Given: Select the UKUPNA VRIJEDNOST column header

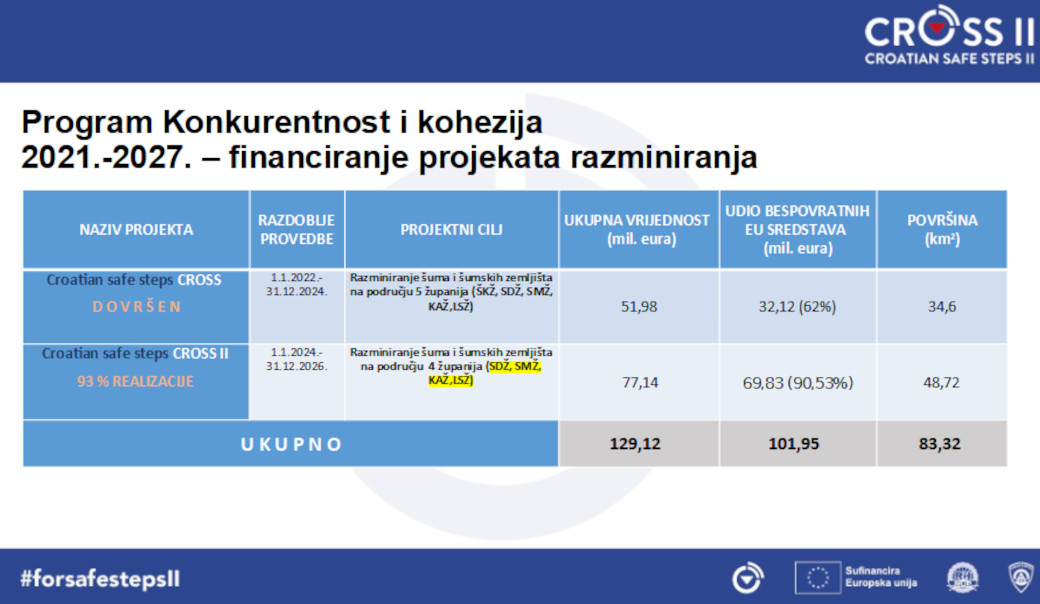Looking at the screenshot, I should [638, 229].
